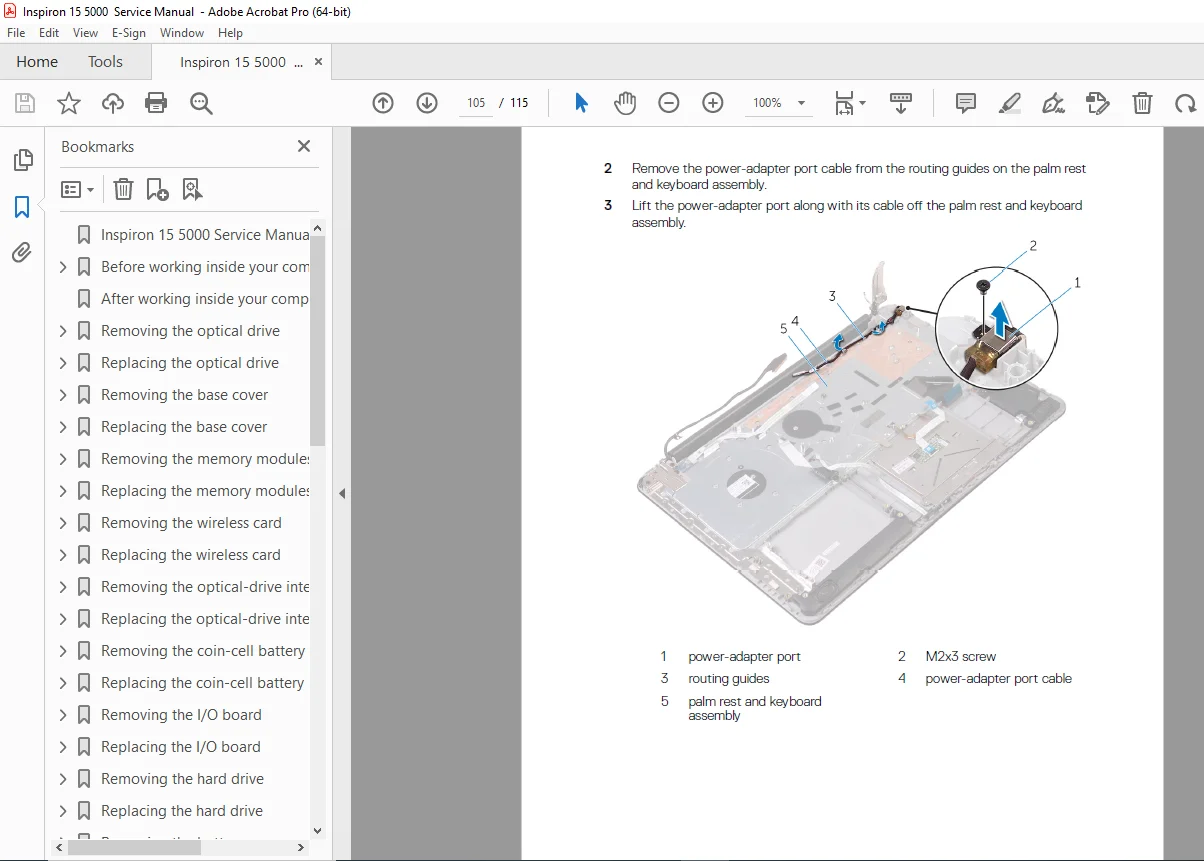Open Page Thumbnails panel
The image size is (1204, 861).
click(22, 160)
